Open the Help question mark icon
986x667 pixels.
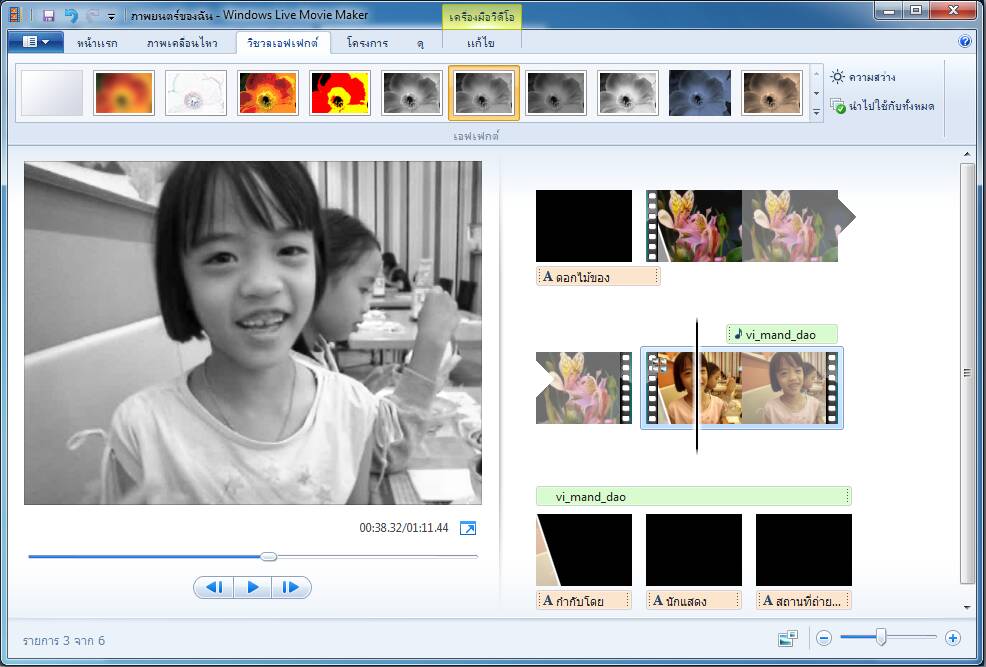(x=964, y=42)
